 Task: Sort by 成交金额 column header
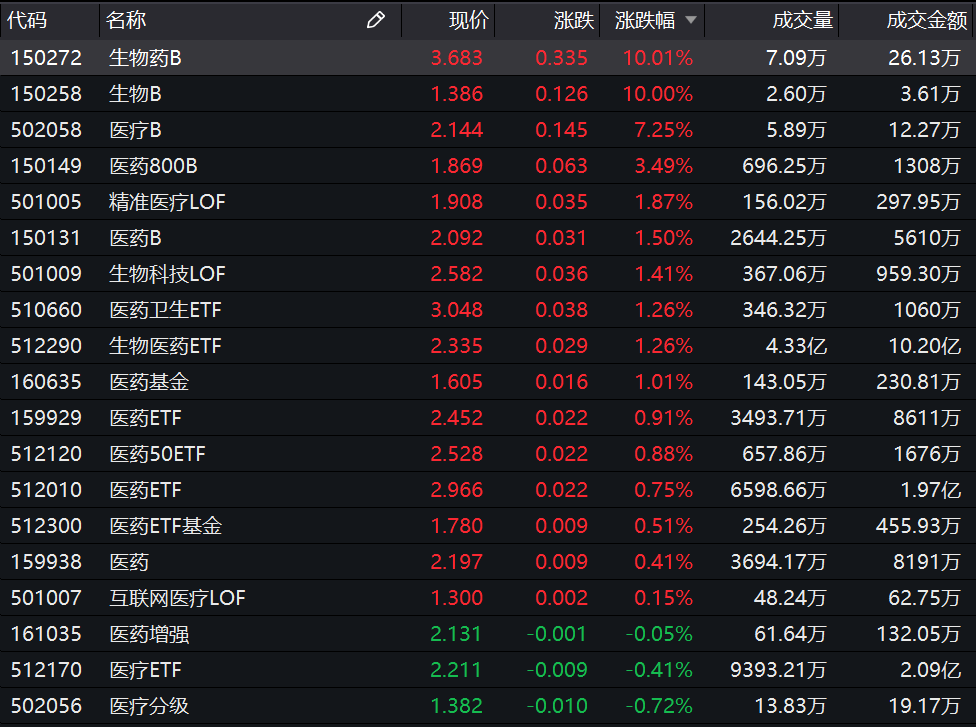(x=926, y=20)
